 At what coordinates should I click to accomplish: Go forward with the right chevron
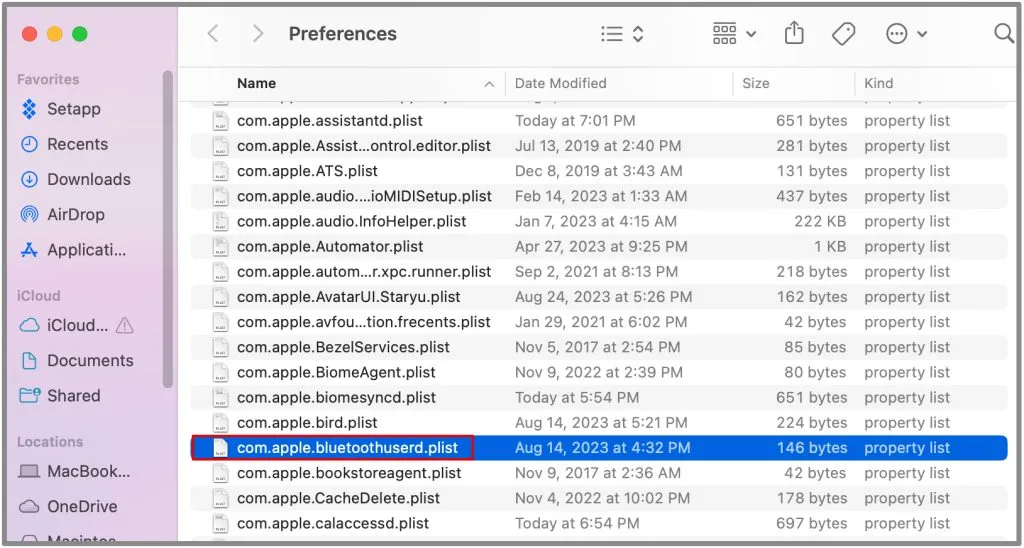click(258, 33)
